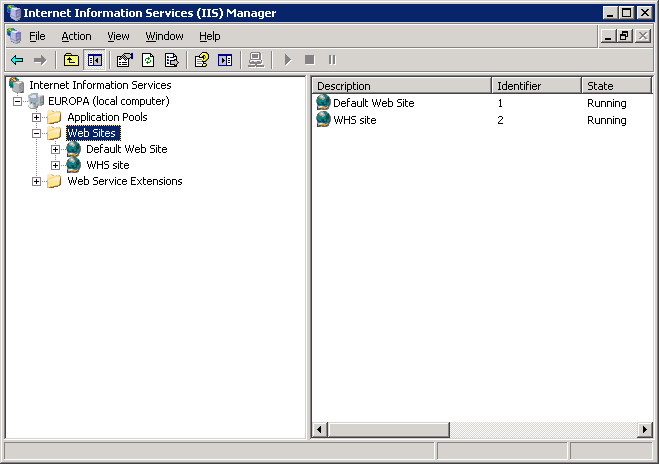659x464 pixels.
Task: Open the File menu
Action: coord(37,37)
